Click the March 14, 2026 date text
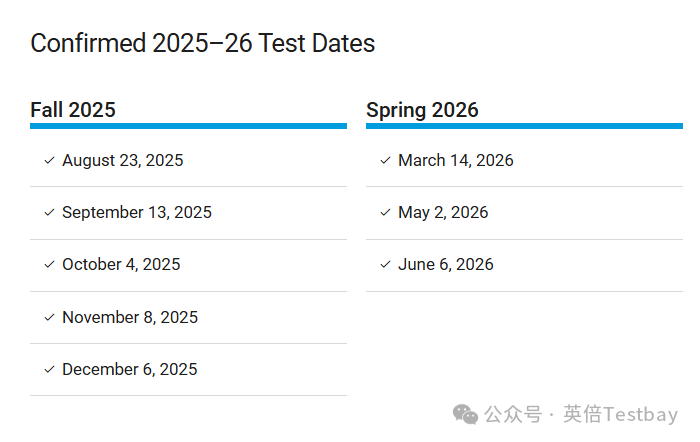This screenshot has width=700, height=442. coord(456,160)
